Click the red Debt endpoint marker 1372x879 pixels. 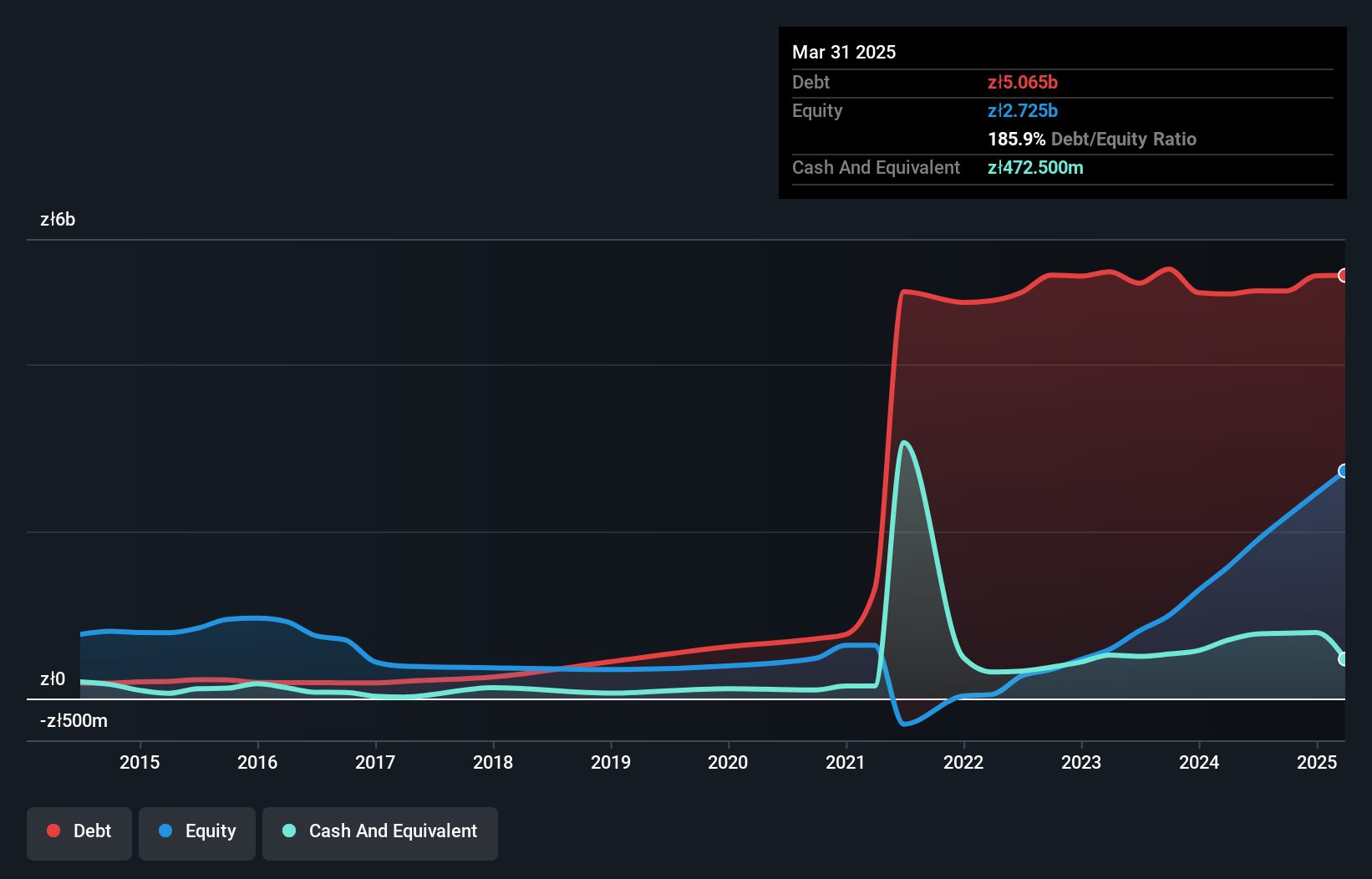pos(1344,276)
